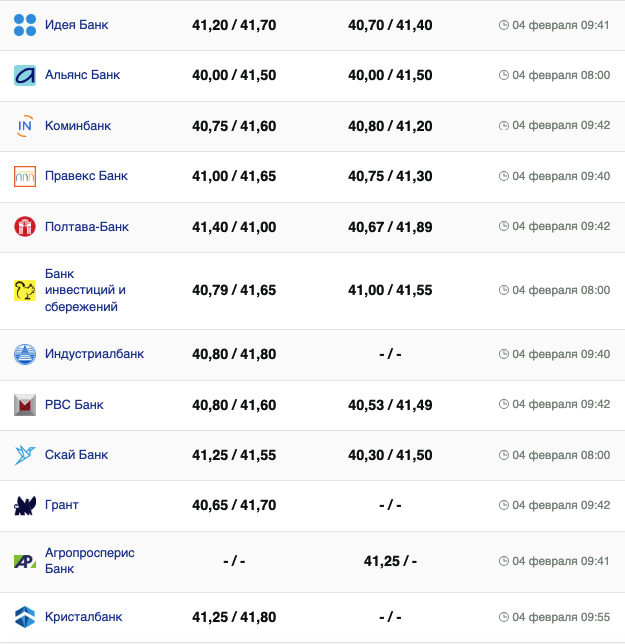
Task: Click the Альянс Банк logo icon
Action: tap(25, 75)
